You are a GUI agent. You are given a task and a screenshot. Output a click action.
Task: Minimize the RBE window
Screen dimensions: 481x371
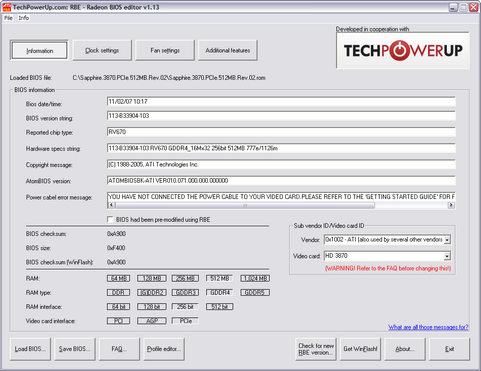tap(453, 7)
